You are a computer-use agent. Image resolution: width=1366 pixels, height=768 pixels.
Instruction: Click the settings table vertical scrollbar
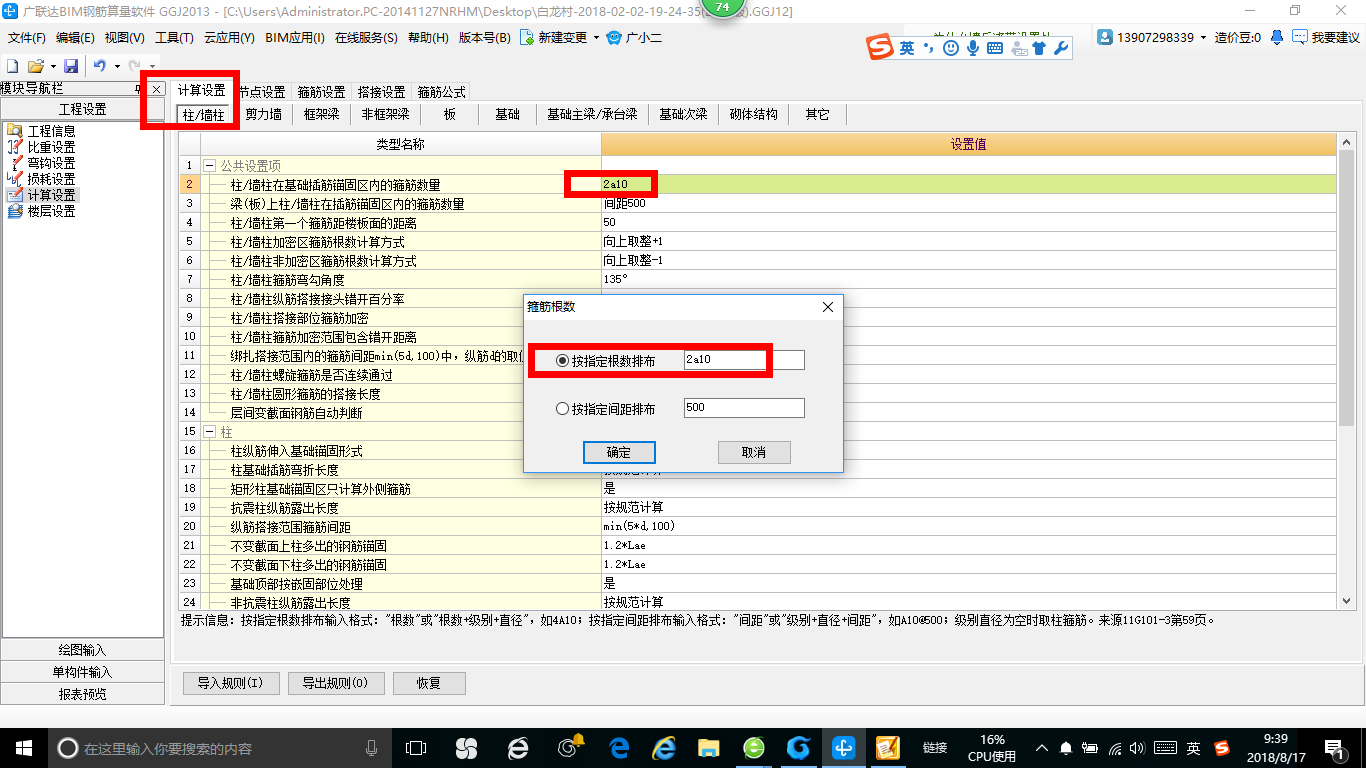1346,290
